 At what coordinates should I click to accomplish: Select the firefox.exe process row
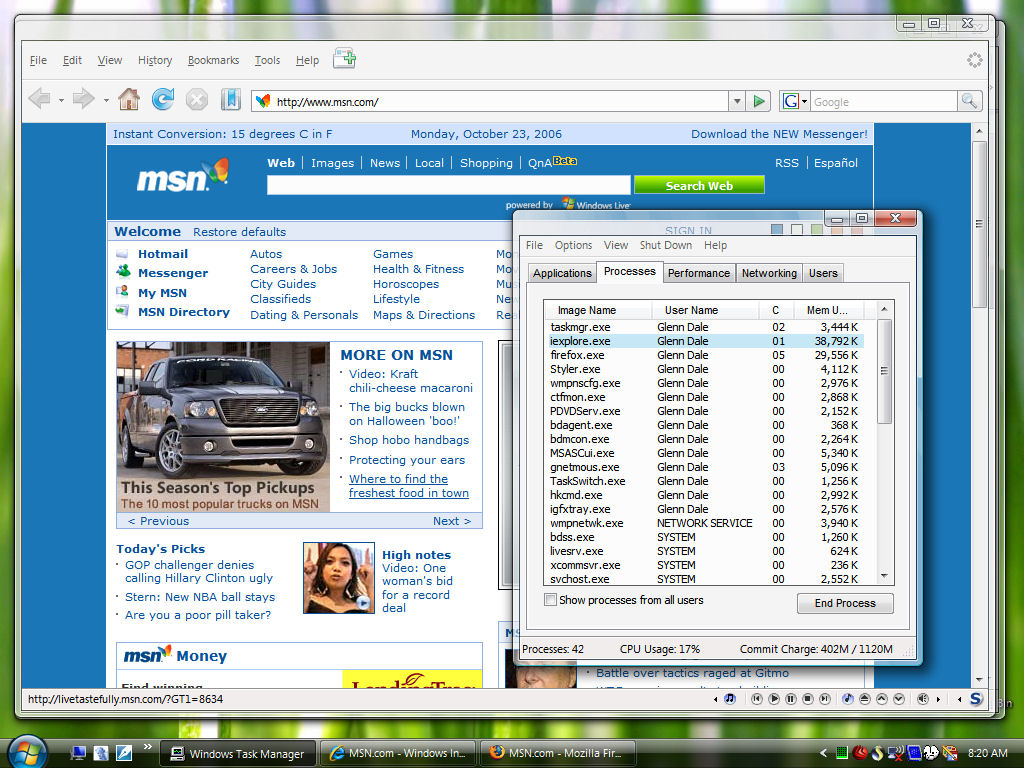(x=704, y=355)
